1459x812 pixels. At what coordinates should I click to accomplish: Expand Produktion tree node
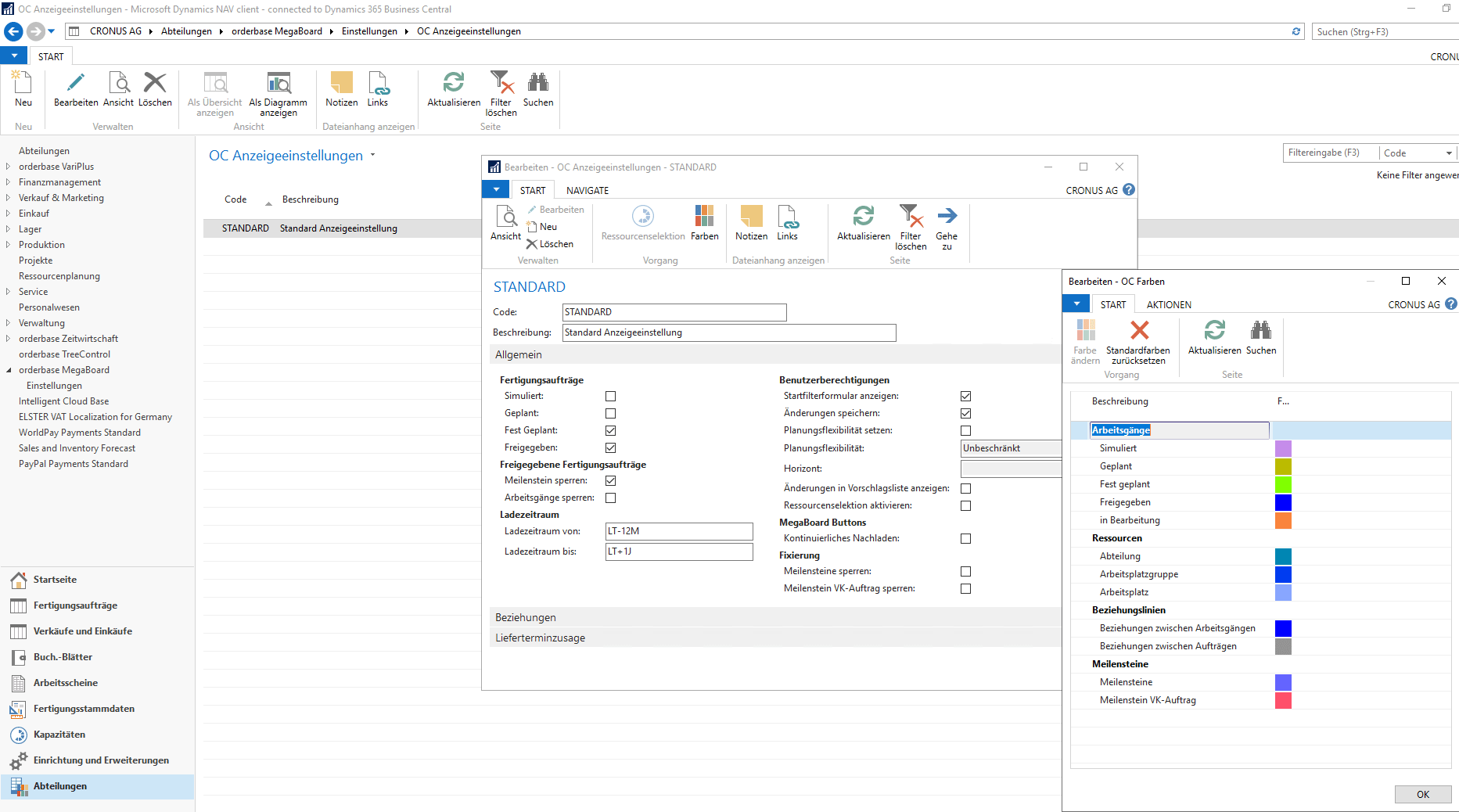click(9, 245)
